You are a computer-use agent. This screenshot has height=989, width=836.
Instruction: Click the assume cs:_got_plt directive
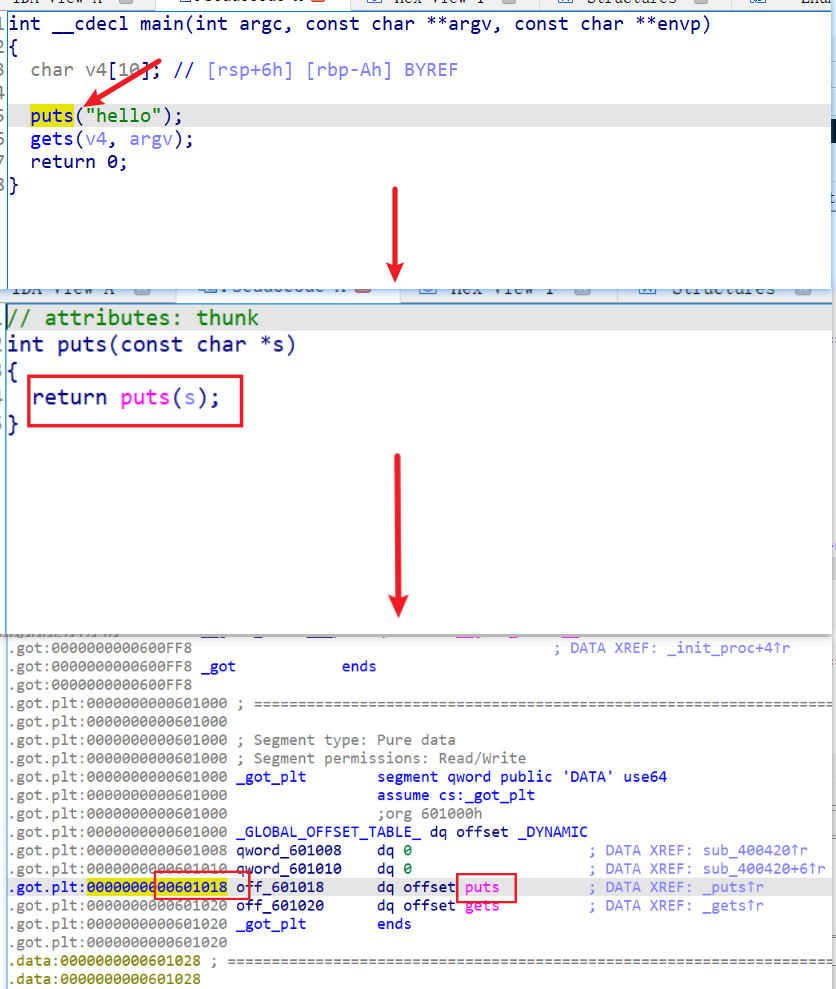[x=456, y=795]
